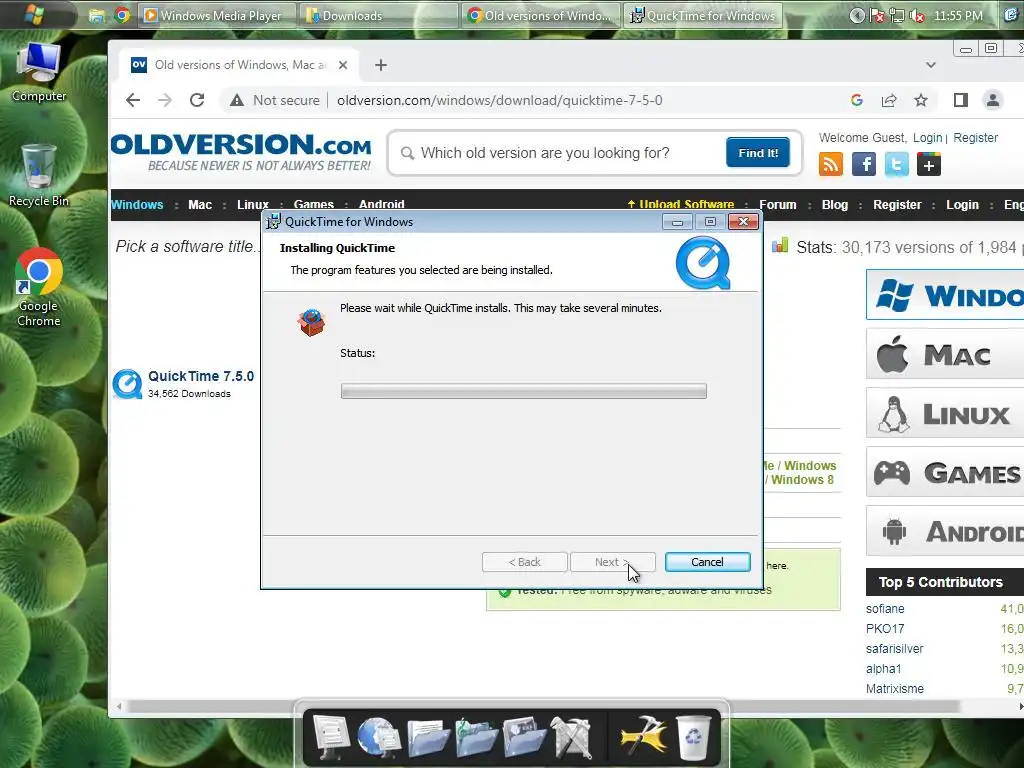Open the Register link near Welcome Guest
The image size is (1024, 768).
tap(976, 138)
